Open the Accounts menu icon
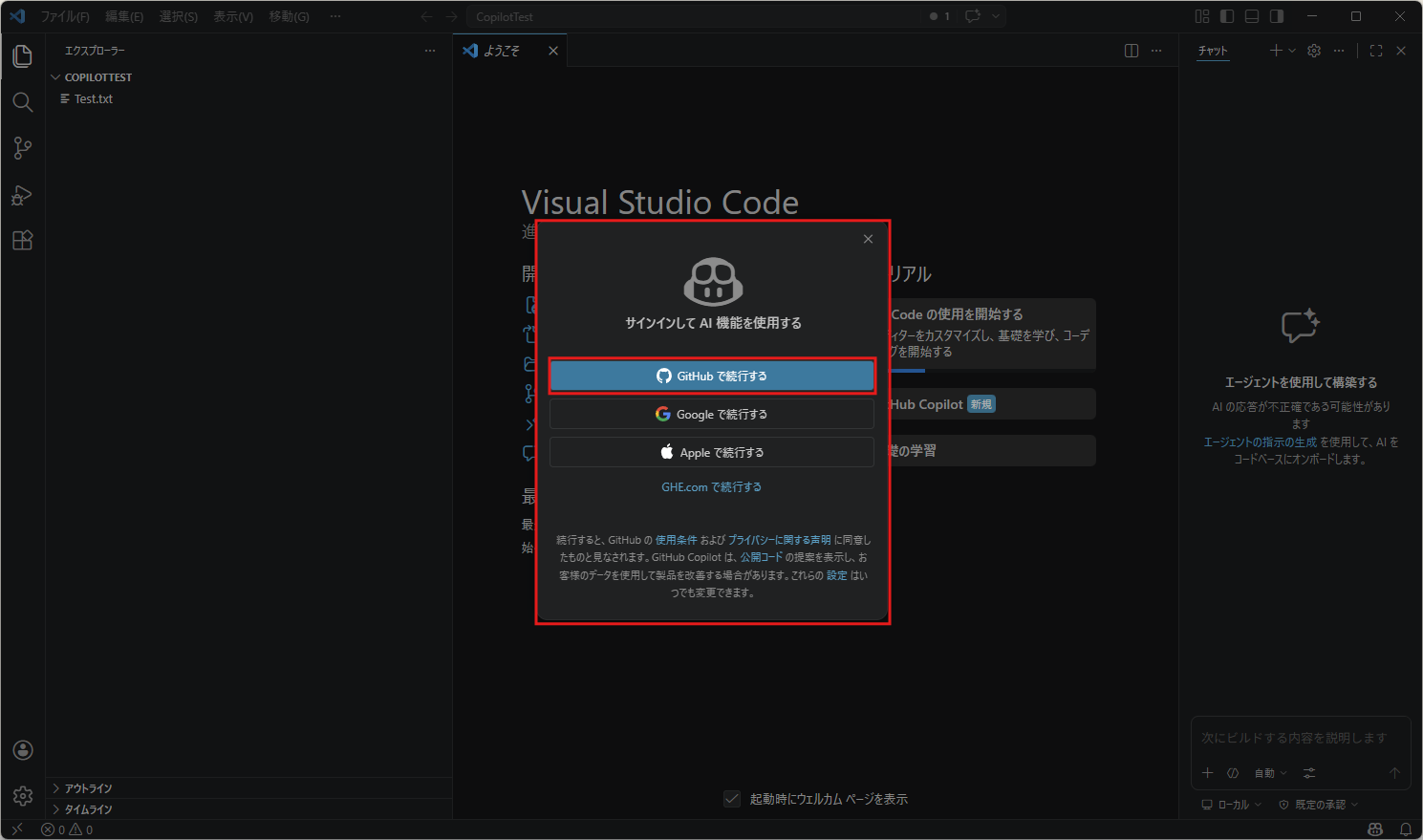This screenshot has width=1423, height=840. click(23, 750)
